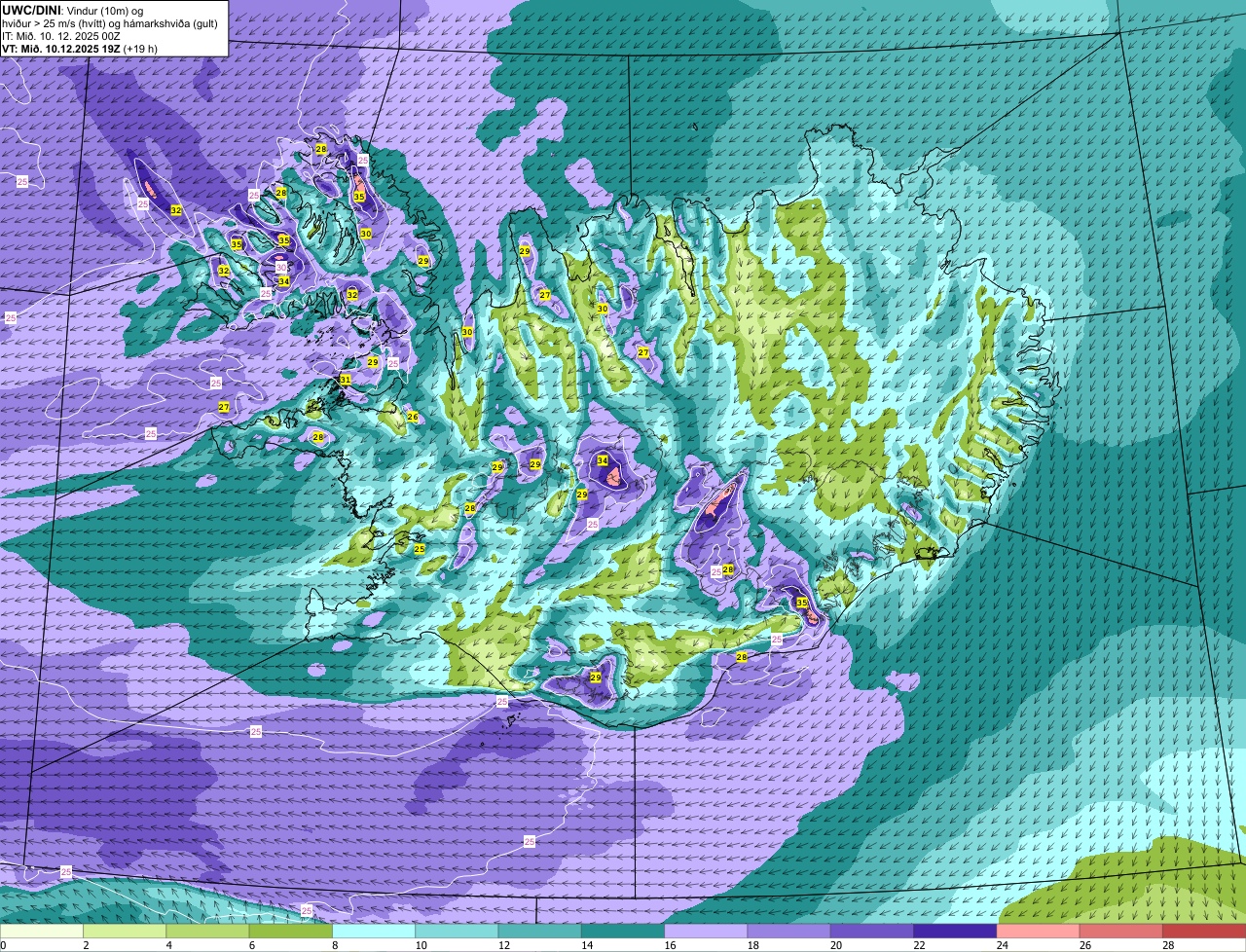
Task: Pick the above-28 m/s red legend swatch
Action: point(1204,931)
